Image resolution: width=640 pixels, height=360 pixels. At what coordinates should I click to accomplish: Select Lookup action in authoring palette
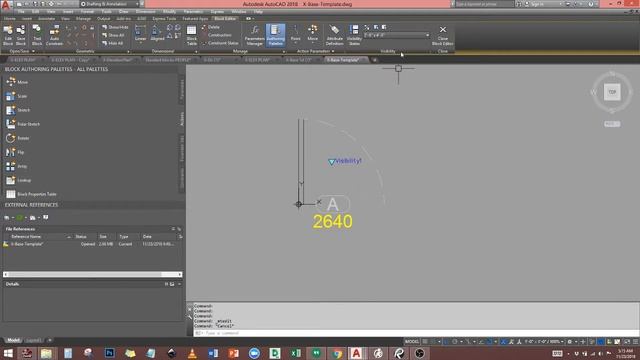coord(18,180)
